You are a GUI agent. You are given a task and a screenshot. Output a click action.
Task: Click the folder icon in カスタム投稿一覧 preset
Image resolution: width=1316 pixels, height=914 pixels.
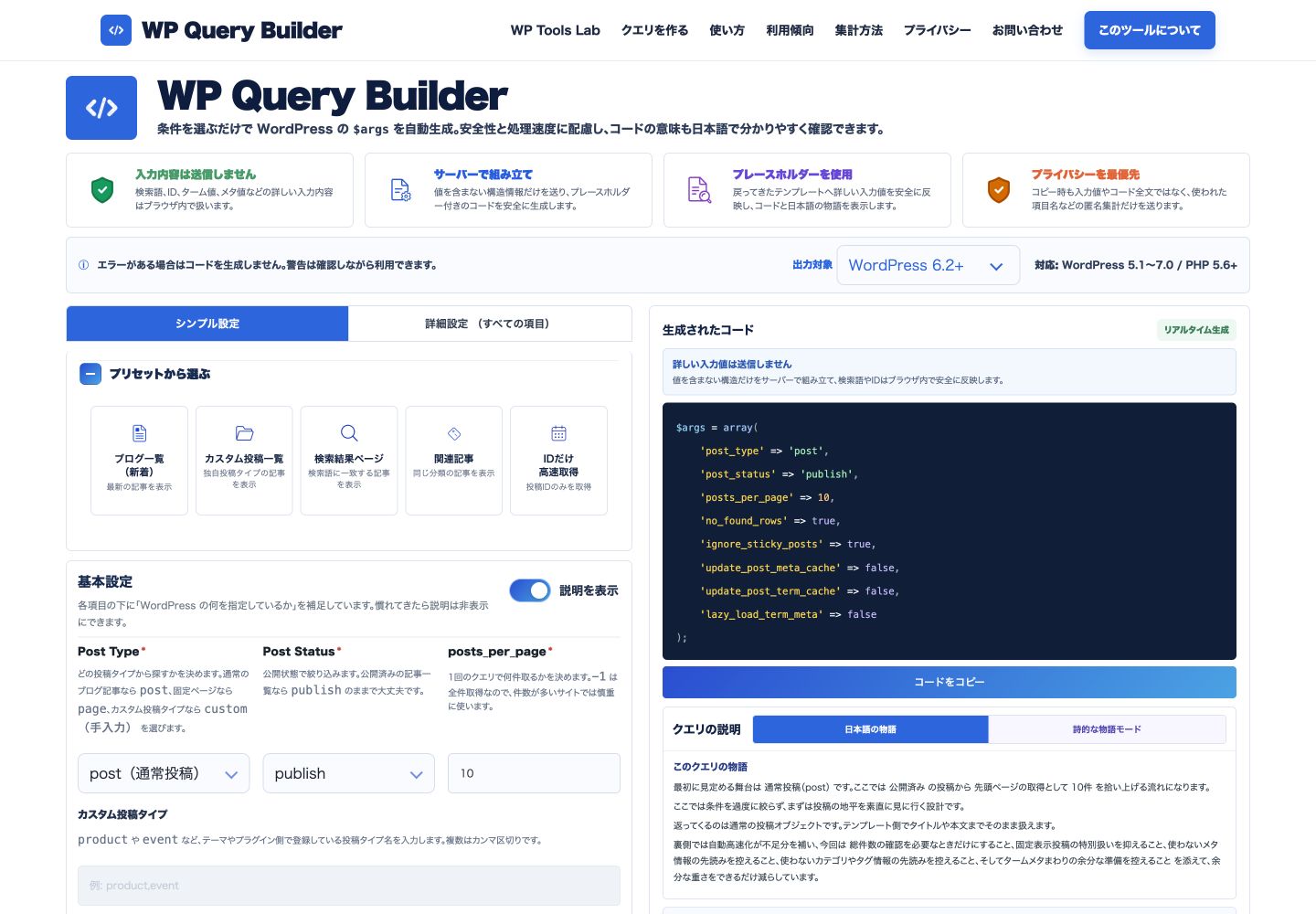(244, 433)
